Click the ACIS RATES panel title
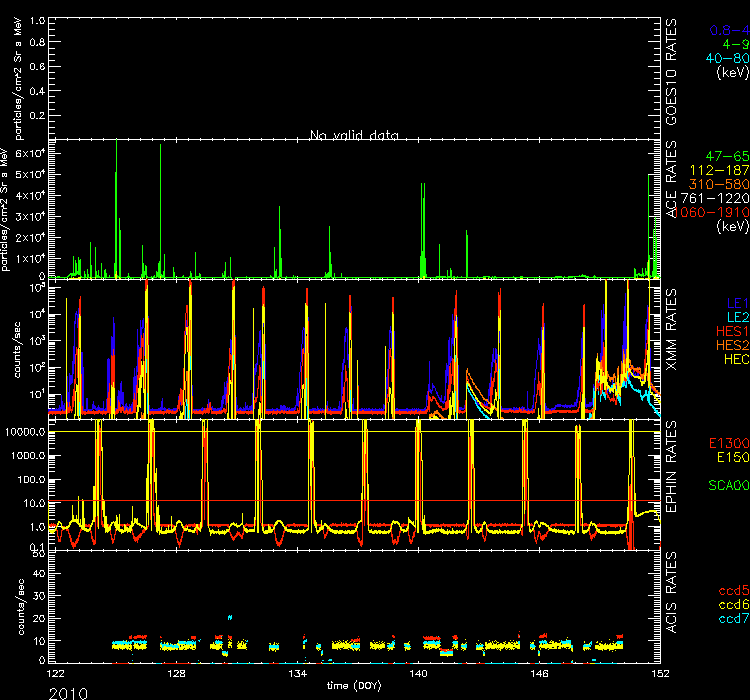Image resolution: width=750 pixels, height=700 pixels. [671, 607]
